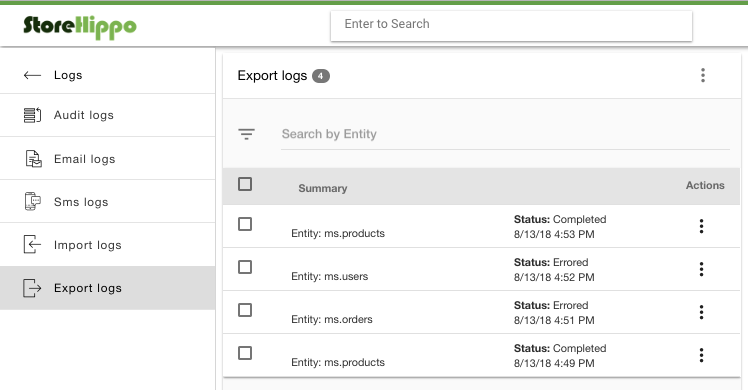748x390 pixels.
Task: Open actions menu for the ms.users row
Action: pyautogui.click(x=701, y=269)
